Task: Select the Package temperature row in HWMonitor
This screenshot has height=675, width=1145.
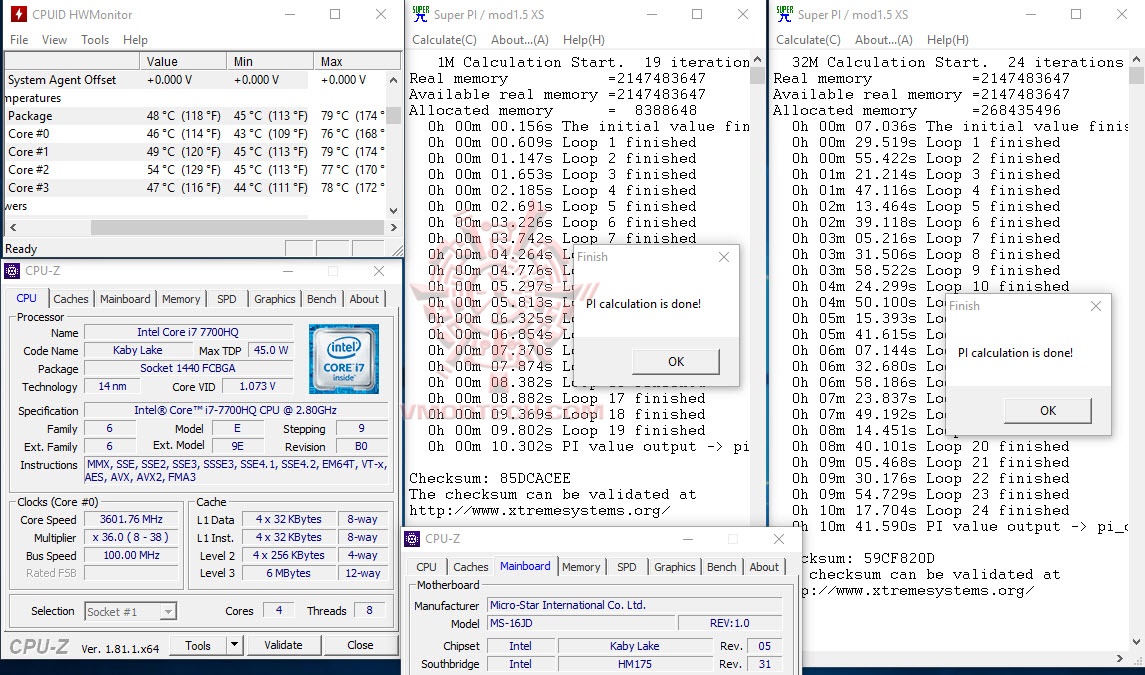Action: coord(195,115)
